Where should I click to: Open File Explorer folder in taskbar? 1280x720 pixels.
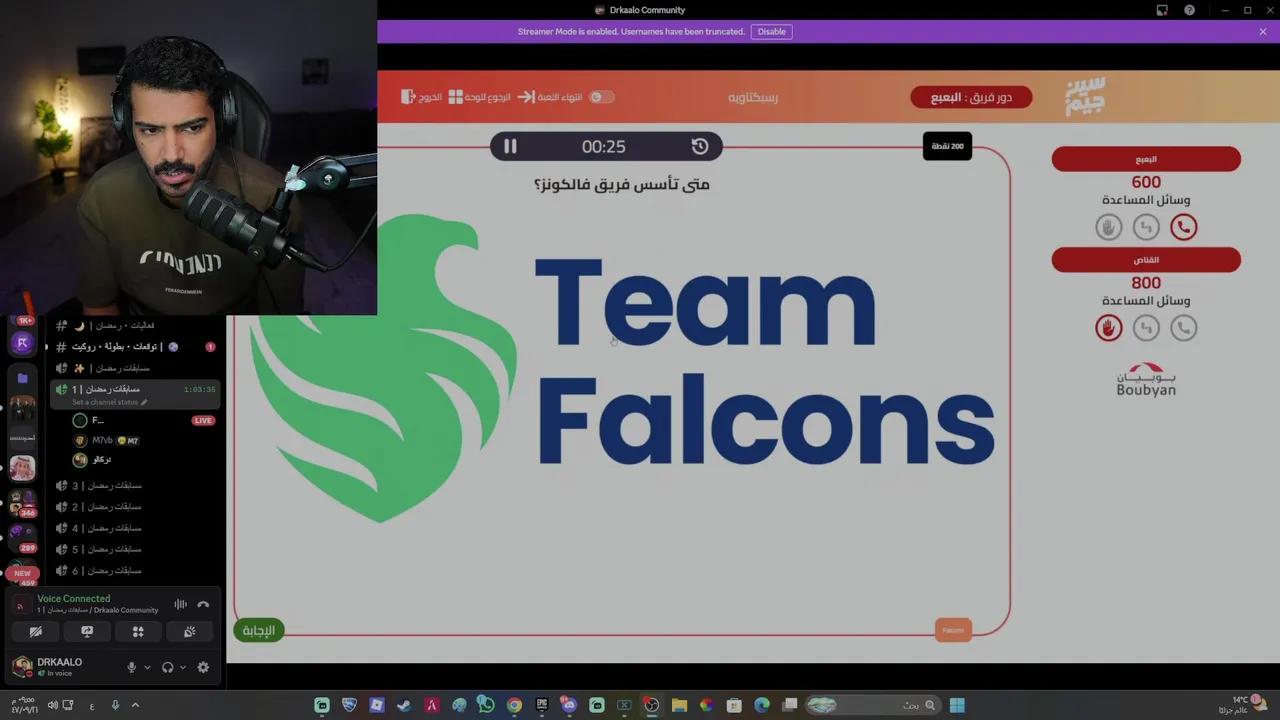coord(679,705)
